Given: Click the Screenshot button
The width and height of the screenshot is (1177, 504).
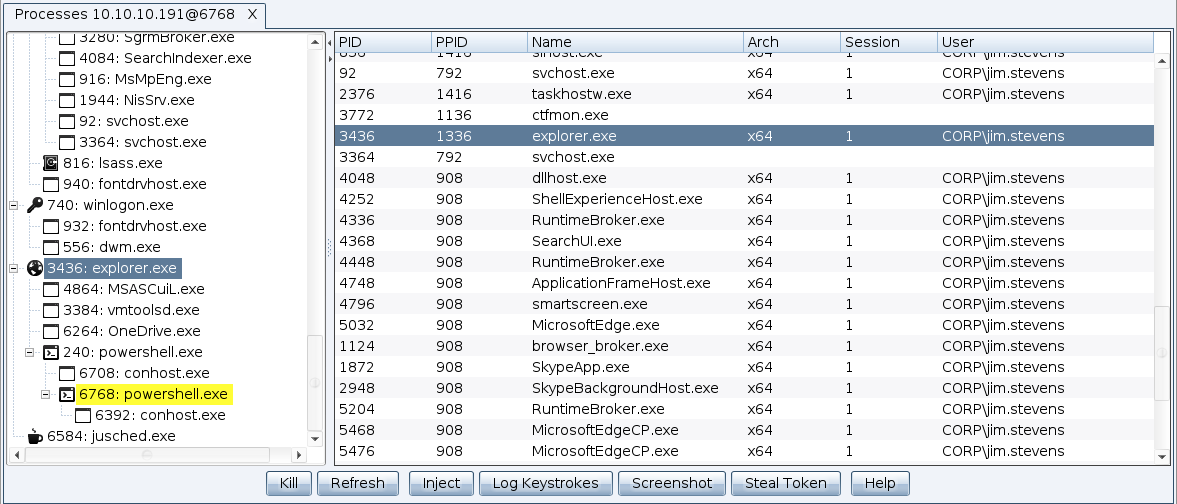Looking at the screenshot, I should [x=672, y=483].
